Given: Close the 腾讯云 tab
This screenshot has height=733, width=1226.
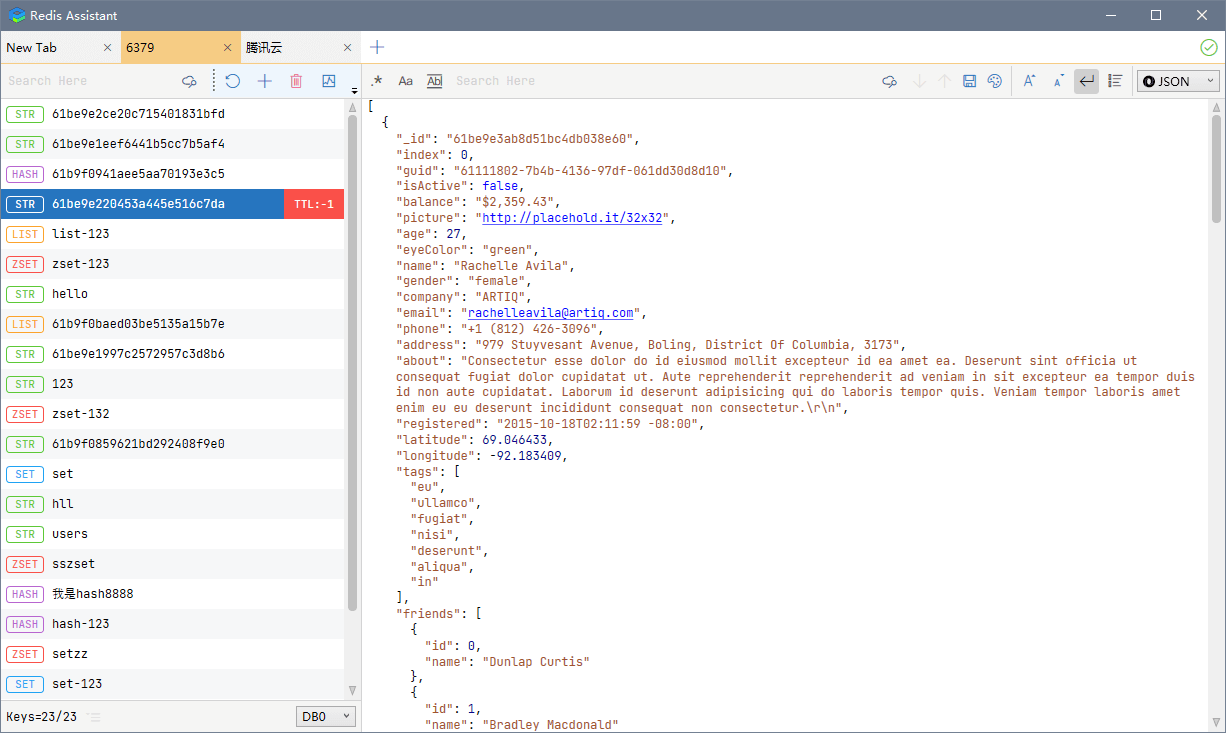Looking at the screenshot, I should [347, 47].
